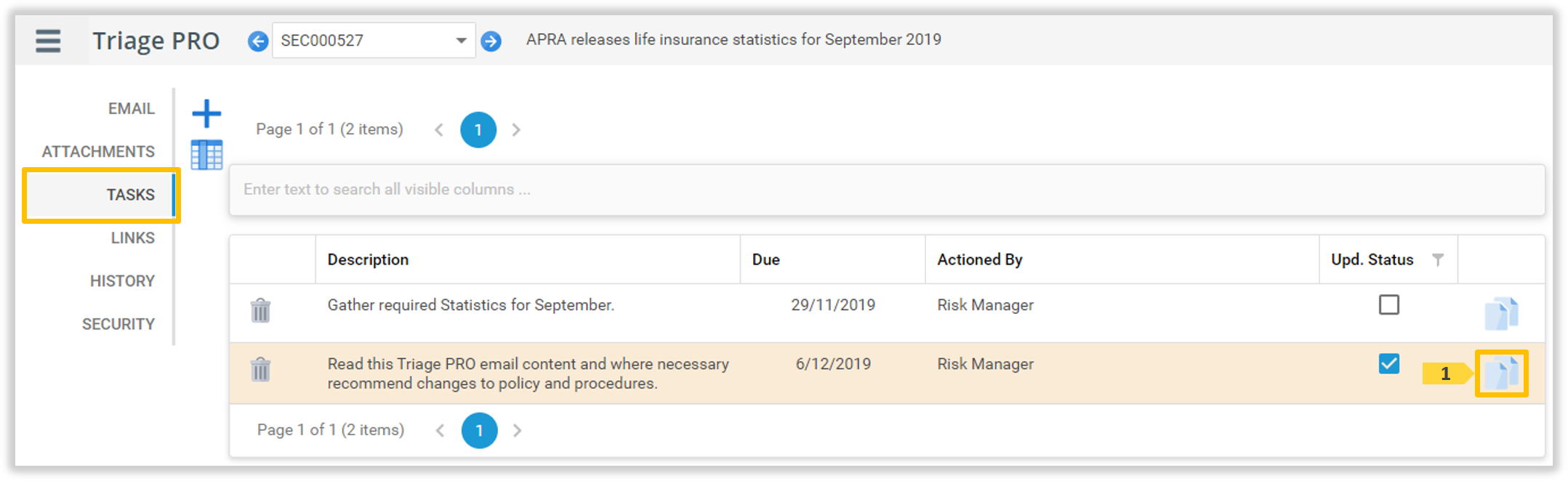Open the hamburger main menu
1568x481 pixels.
[48, 41]
